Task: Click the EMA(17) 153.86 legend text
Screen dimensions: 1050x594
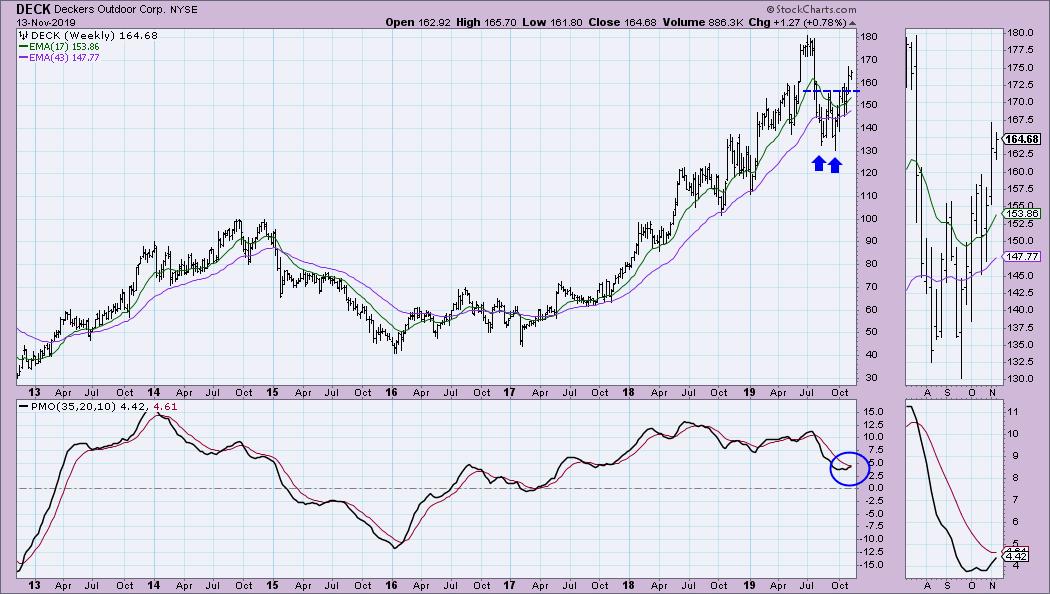Action: pos(64,47)
